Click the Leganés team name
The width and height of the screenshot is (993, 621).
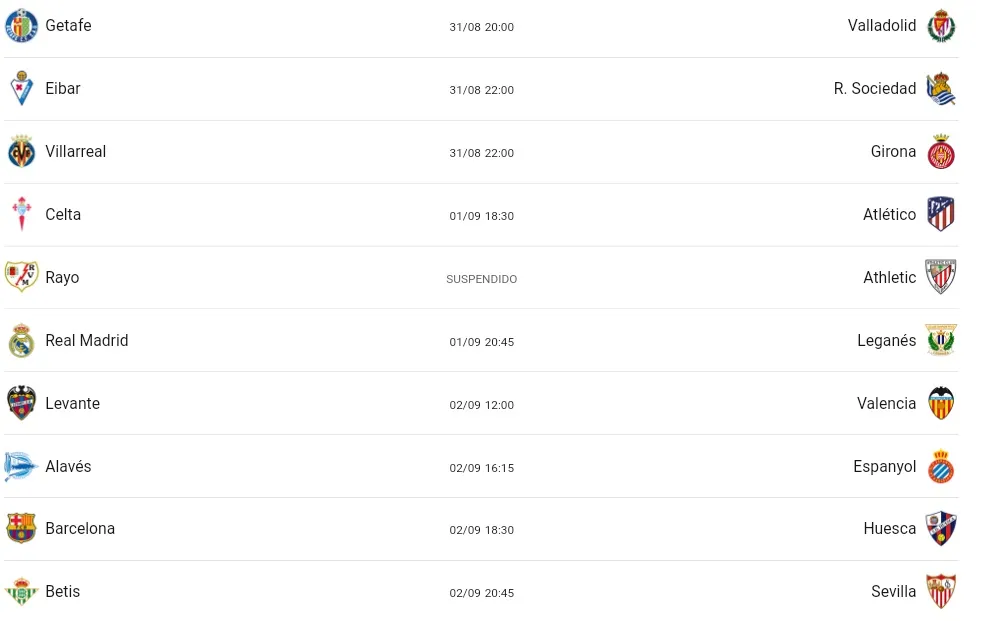coord(886,341)
